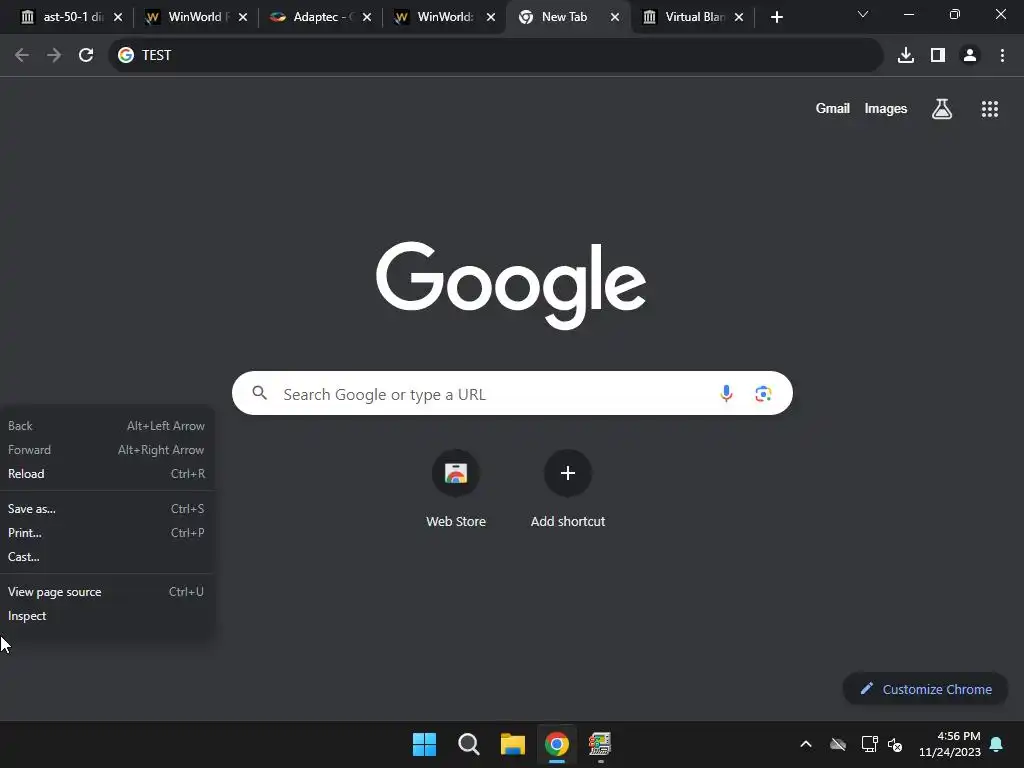Close the Virtual Blan tab
The width and height of the screenshot is (1024, 768).
(739, 17)
